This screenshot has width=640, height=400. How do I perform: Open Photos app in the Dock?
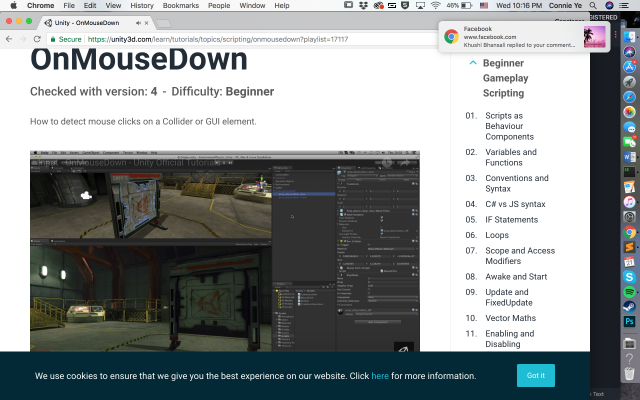coord(629,112)
